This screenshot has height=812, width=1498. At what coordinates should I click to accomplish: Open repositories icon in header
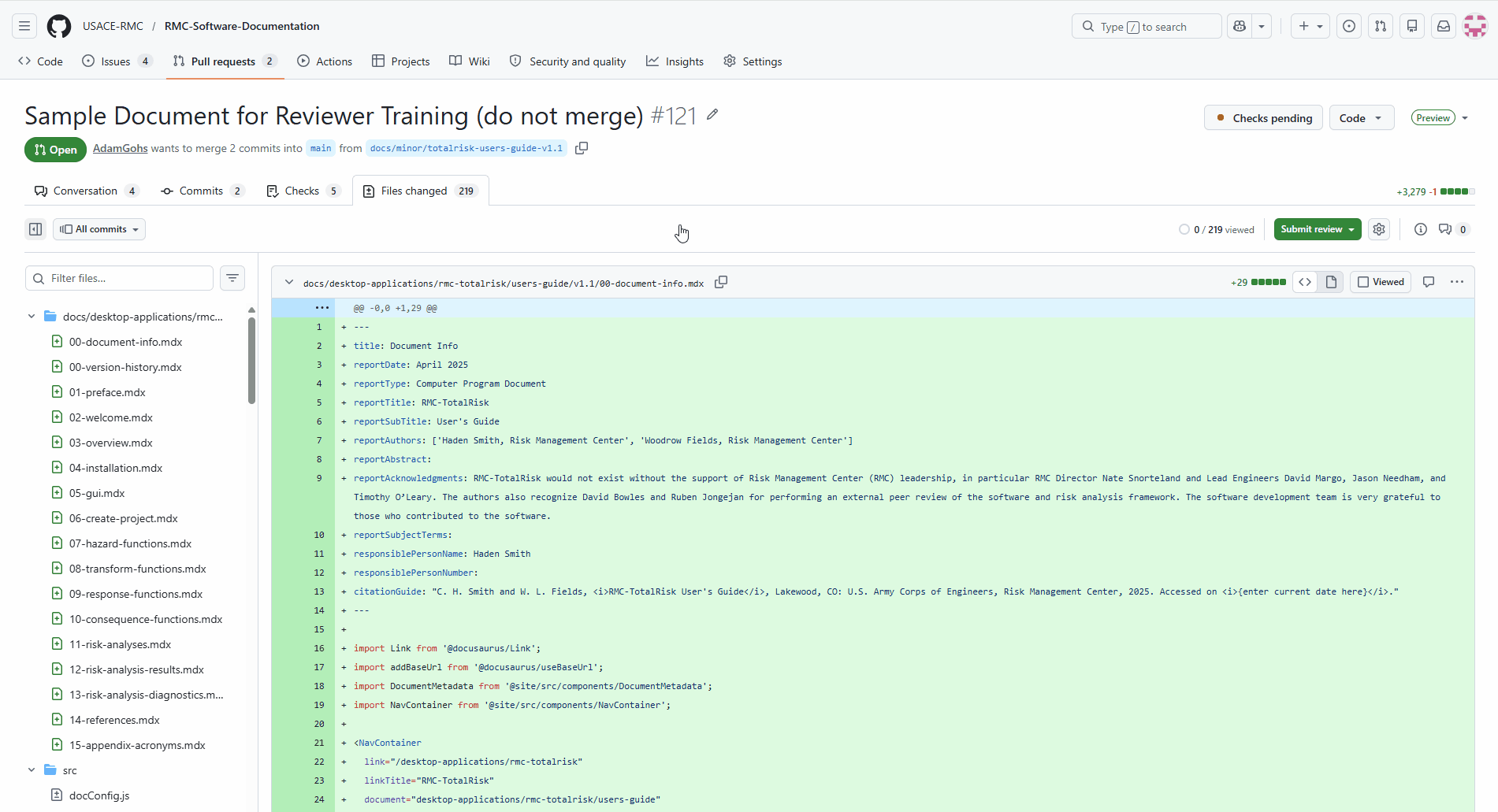click(x=1412, y=26)
